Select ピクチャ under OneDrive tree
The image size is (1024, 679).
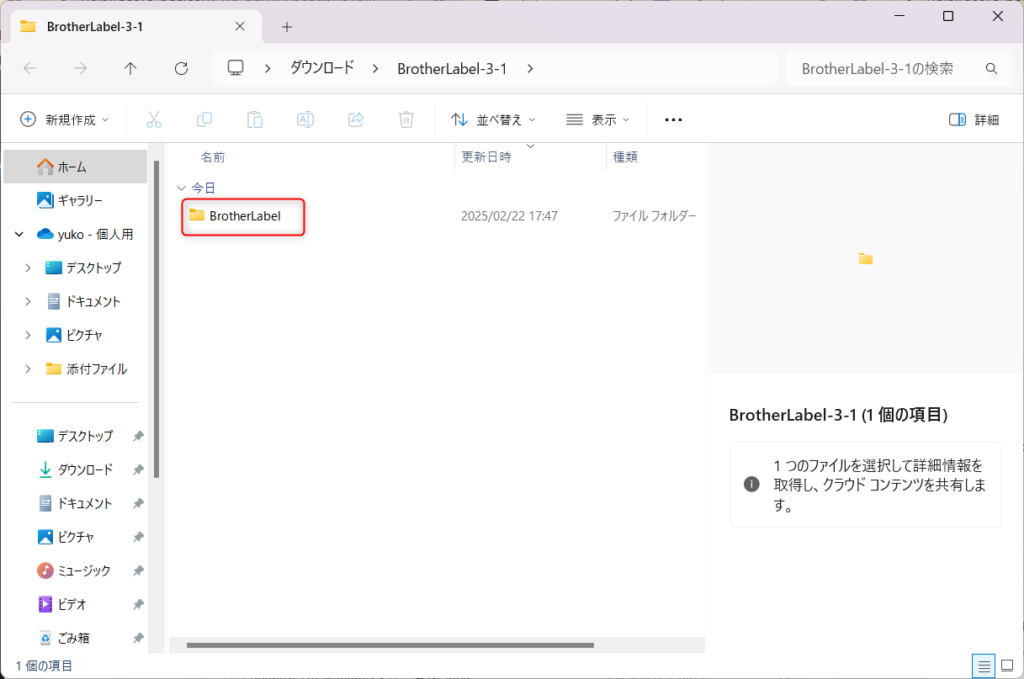click(74, 335)
